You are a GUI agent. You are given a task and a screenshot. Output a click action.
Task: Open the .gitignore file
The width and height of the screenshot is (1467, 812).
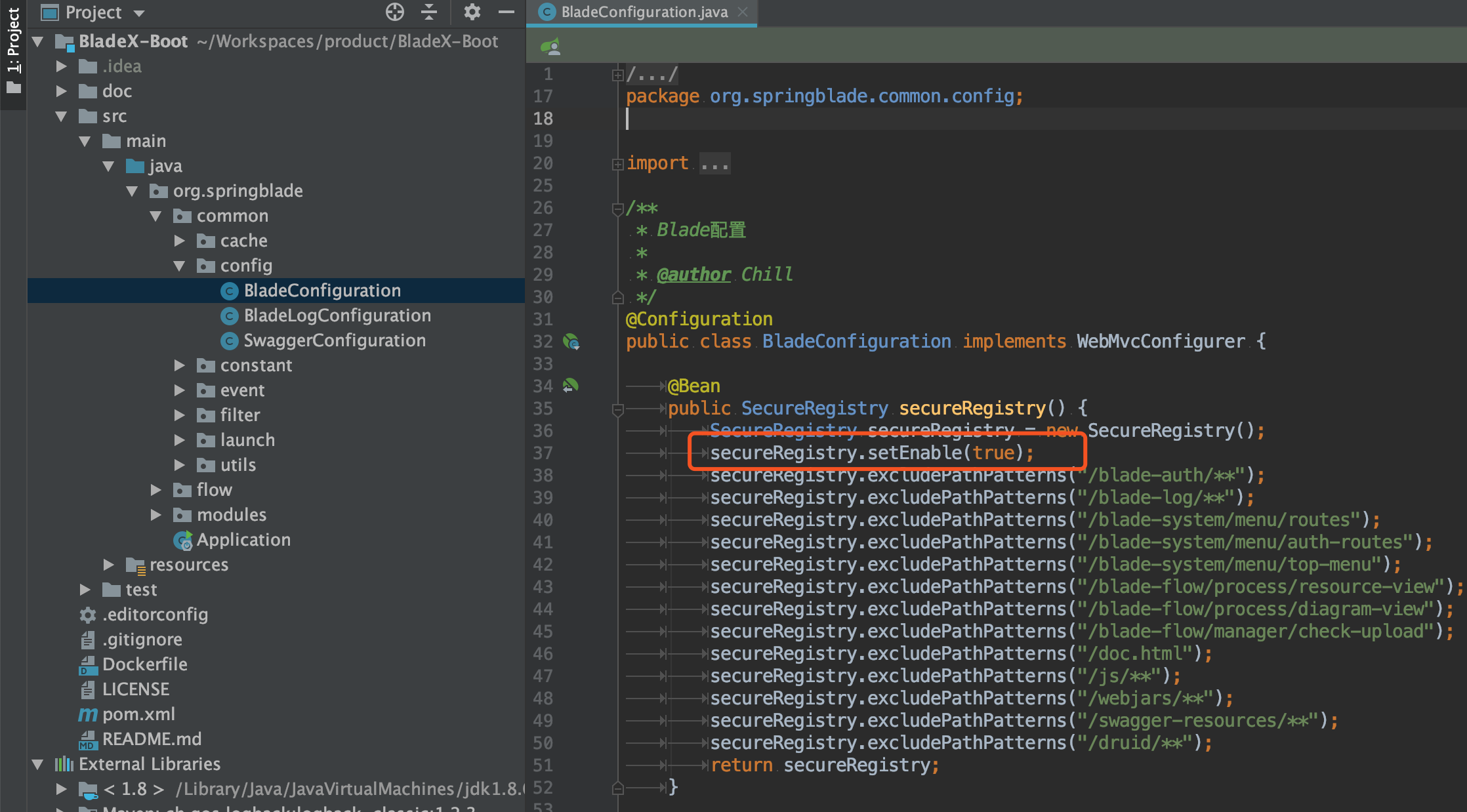pos(142,639)
